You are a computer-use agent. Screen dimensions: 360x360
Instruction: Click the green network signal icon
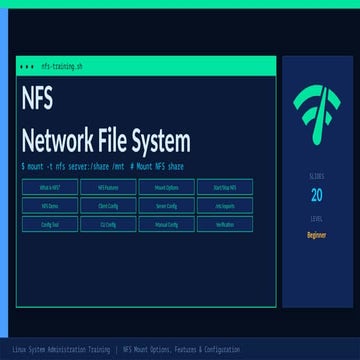[x=317, y=115]
